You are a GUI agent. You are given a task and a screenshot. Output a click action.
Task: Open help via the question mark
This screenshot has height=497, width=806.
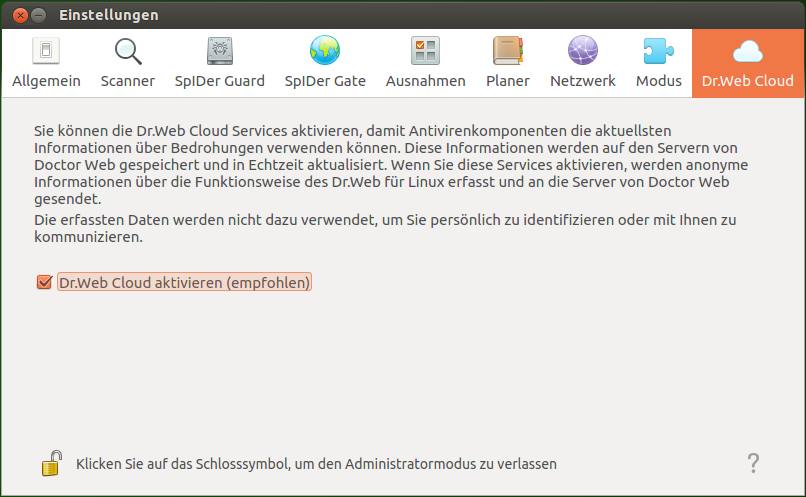coord(753,463)
